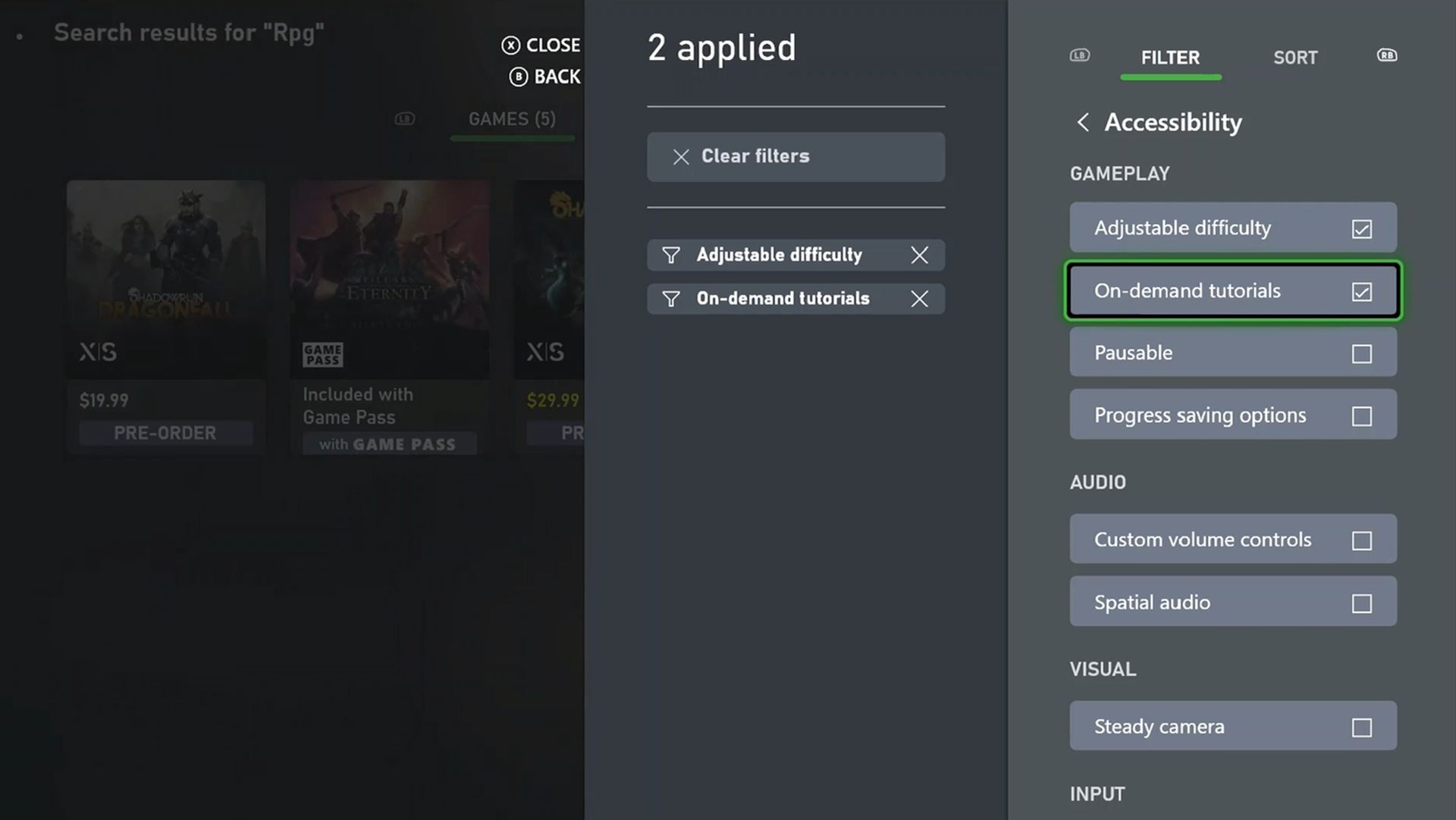Enable the Pausable gameplay filter
Screen dimensions: 1456x820
pyautogui.click(x=1361, y=352)
